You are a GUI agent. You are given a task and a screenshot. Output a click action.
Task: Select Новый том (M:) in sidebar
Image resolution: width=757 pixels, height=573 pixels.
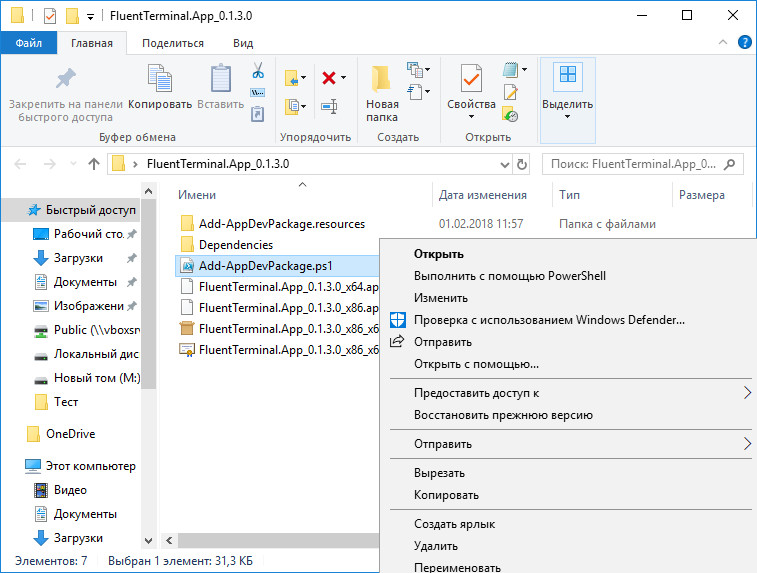click(x=87, y=378)
